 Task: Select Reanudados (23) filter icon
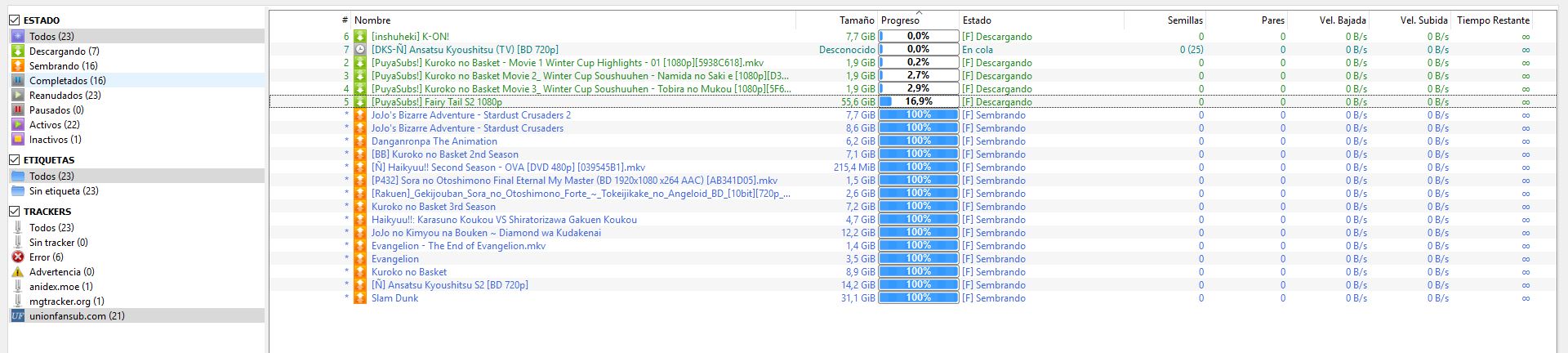click(x=18, y=96)
